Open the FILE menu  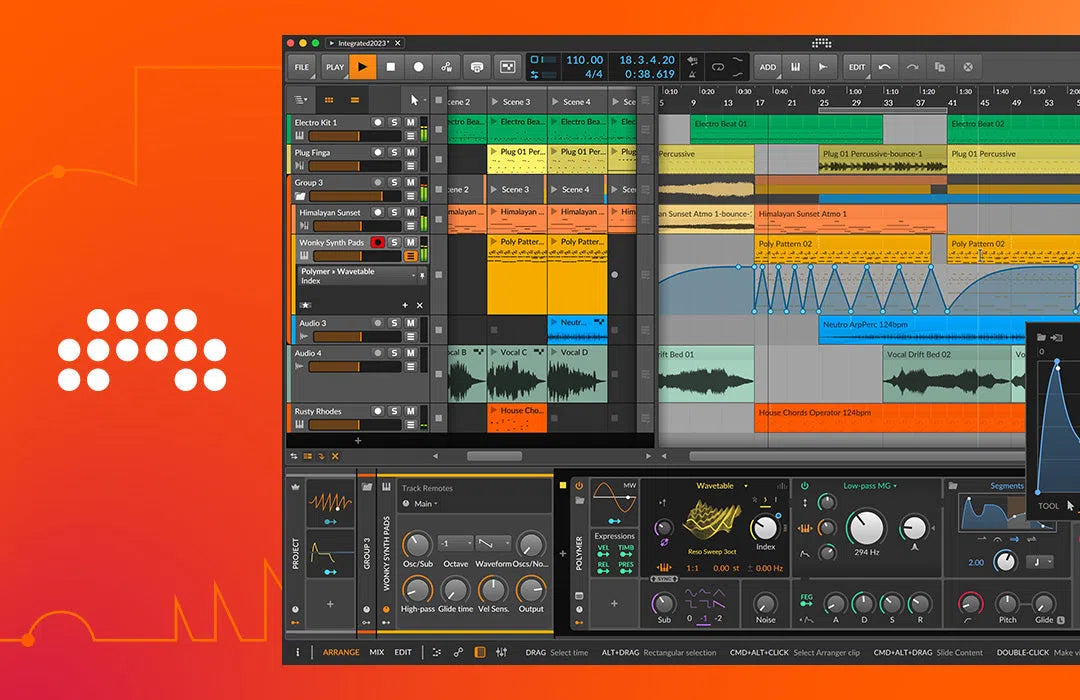[x=301, y=67]
